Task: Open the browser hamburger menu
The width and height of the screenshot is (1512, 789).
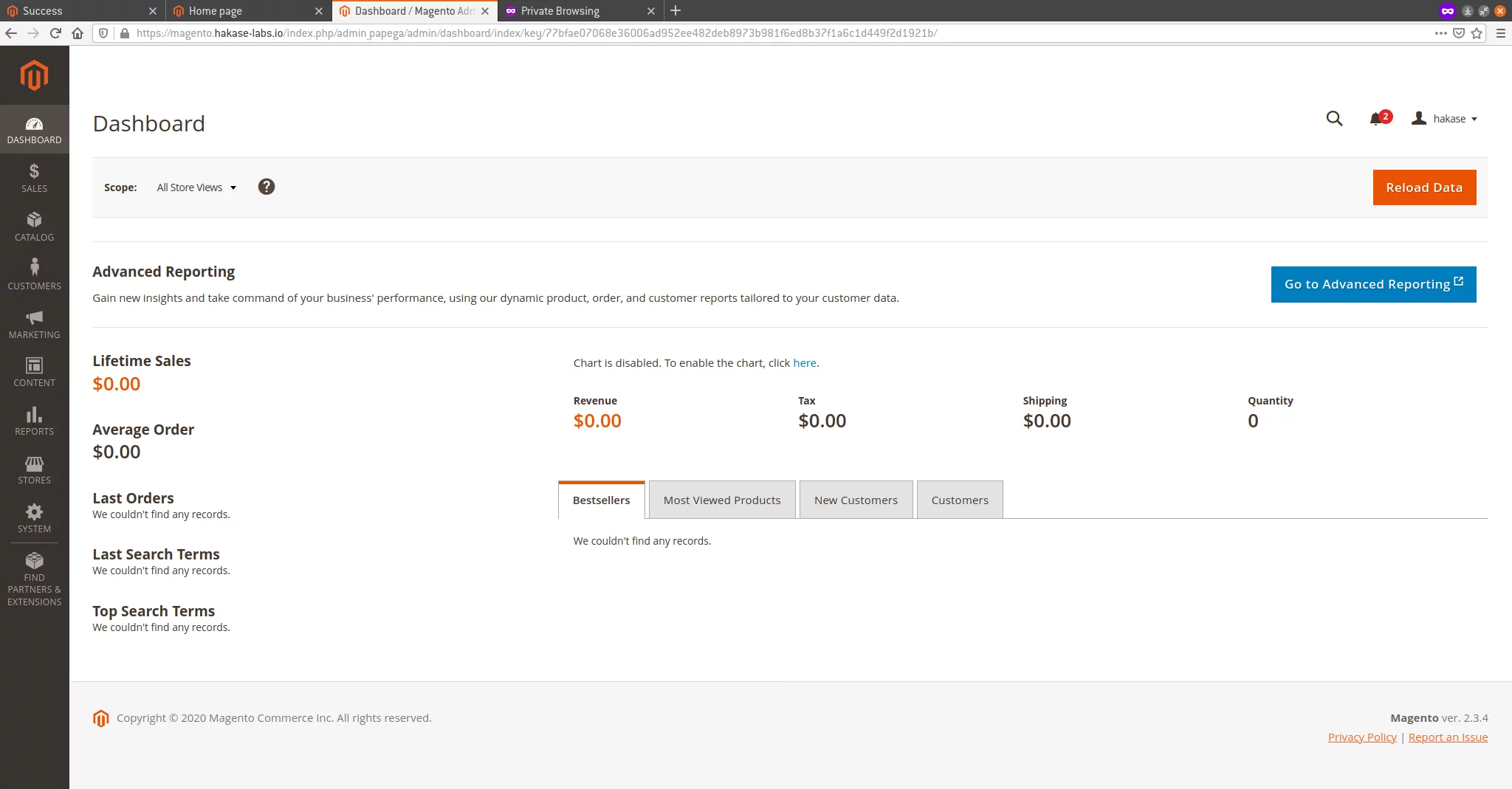Action: pyautogui.click(x=1500, y=32)
